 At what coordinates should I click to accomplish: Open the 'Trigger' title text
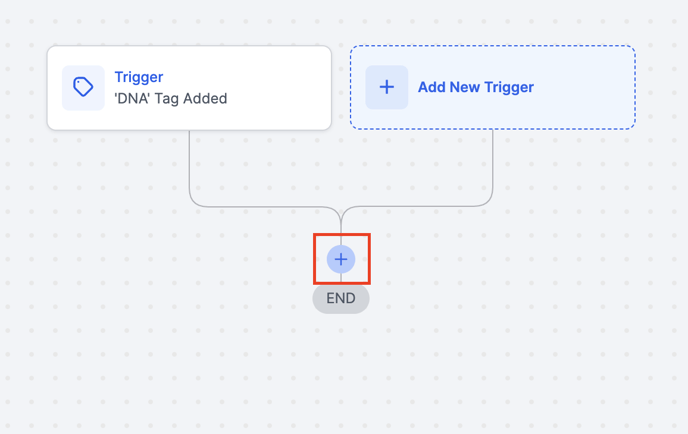[138, 77]
